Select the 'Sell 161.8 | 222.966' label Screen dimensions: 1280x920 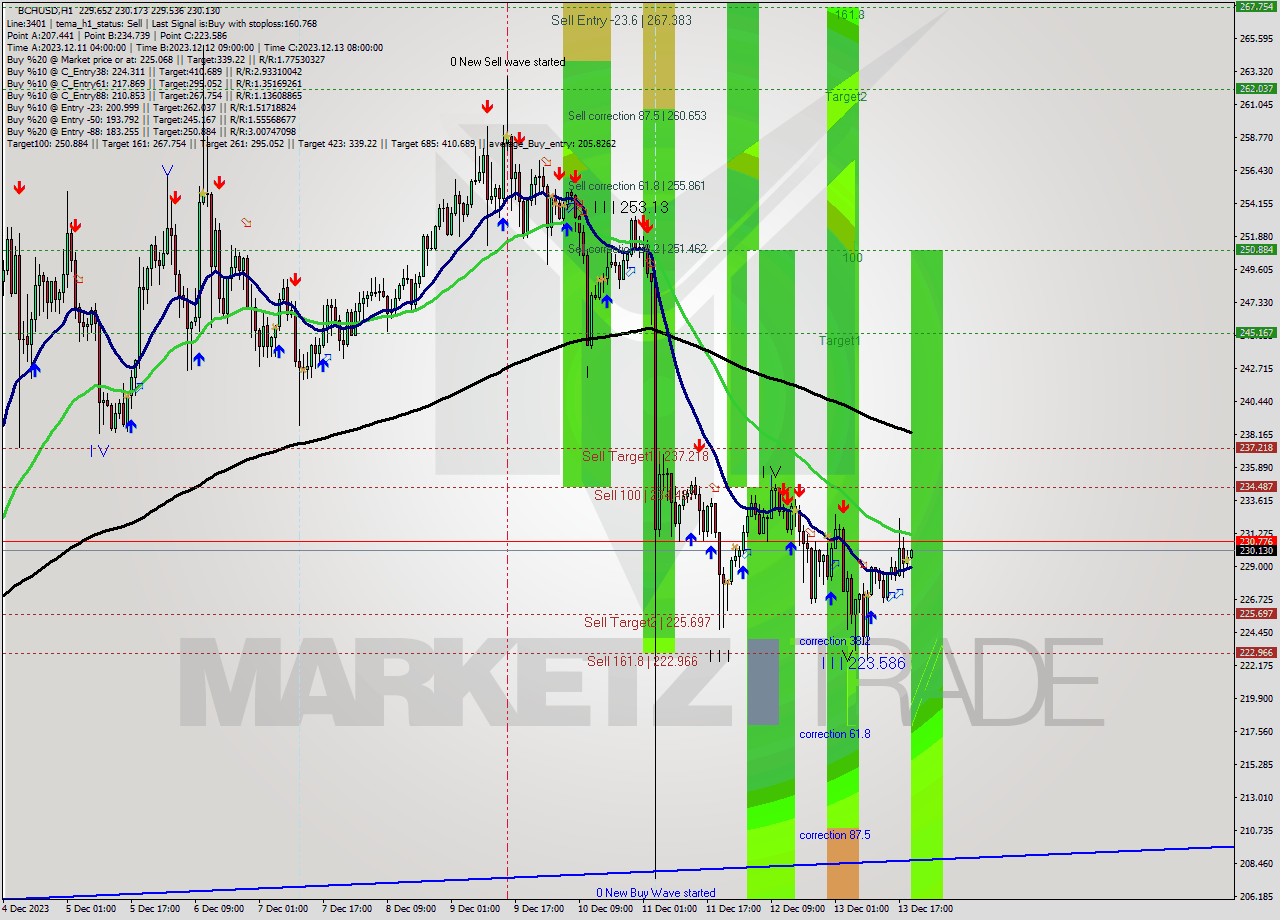click(x=642, y=661)
